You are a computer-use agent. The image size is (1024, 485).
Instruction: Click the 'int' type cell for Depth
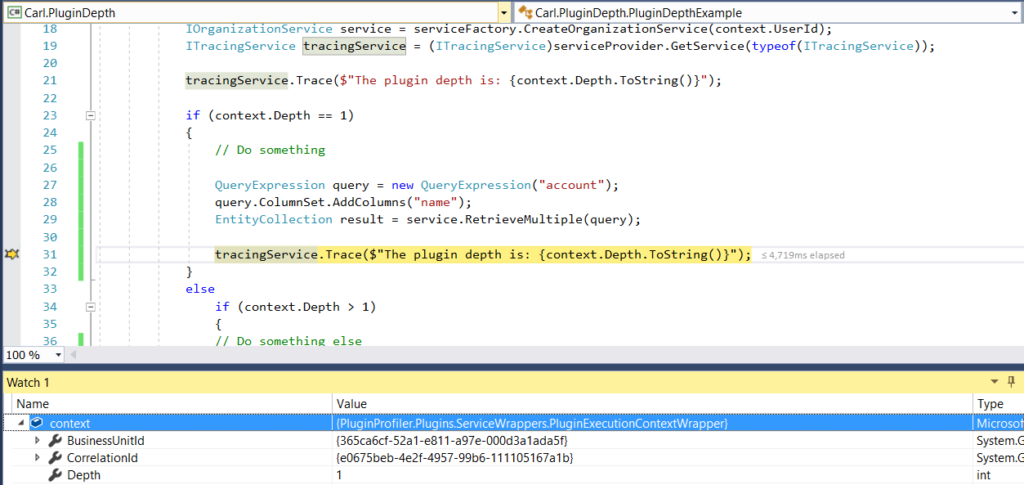(x=983, y=475)
